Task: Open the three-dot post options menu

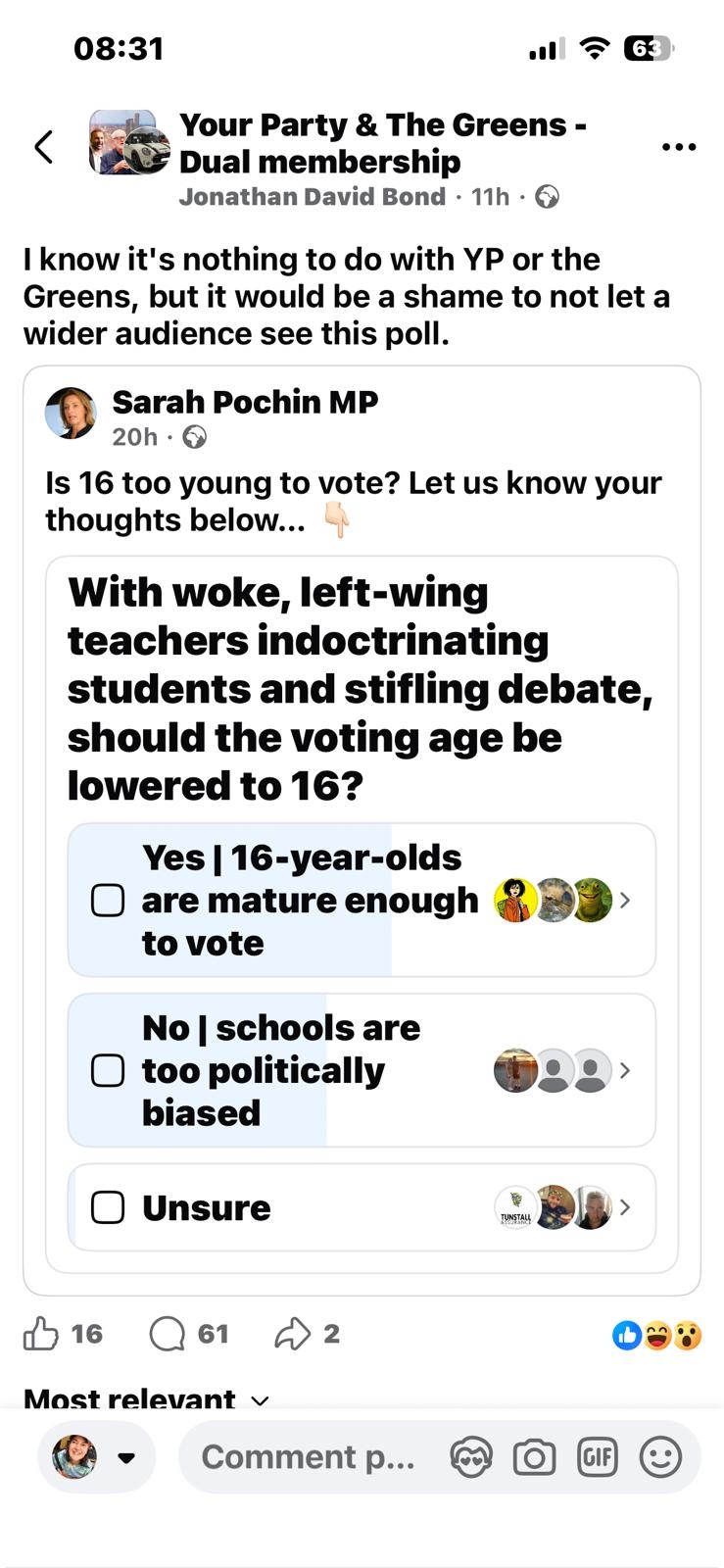Action: pyautogui.click(x=679, y=147)
